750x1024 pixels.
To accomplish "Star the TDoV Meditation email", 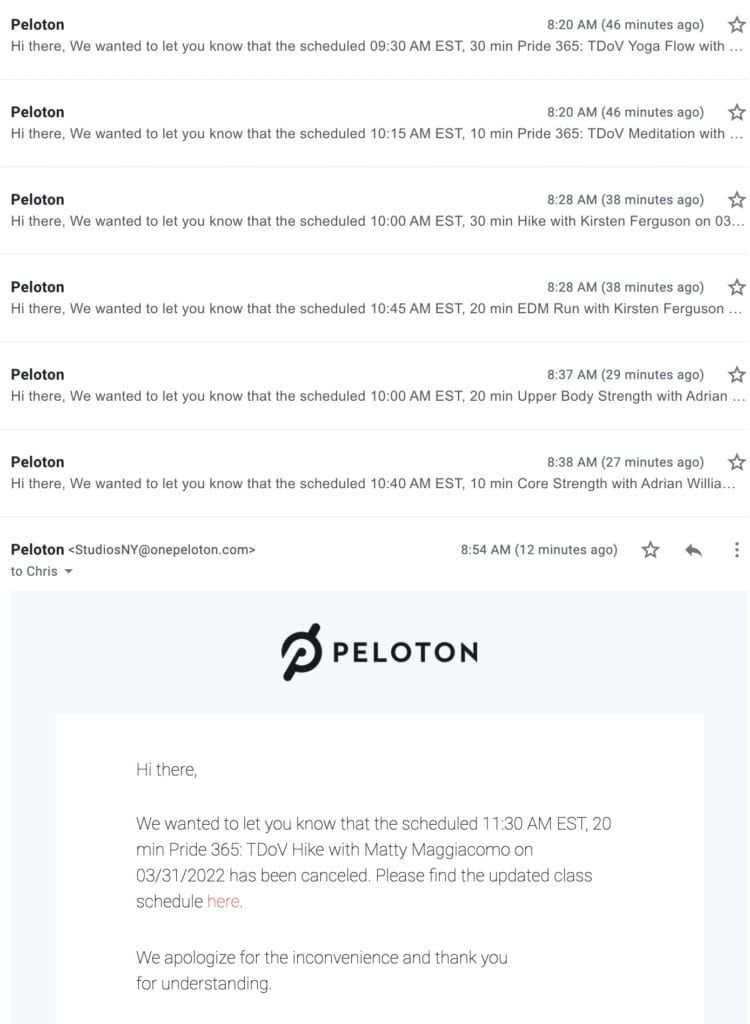I will click(x=736, y=112).
